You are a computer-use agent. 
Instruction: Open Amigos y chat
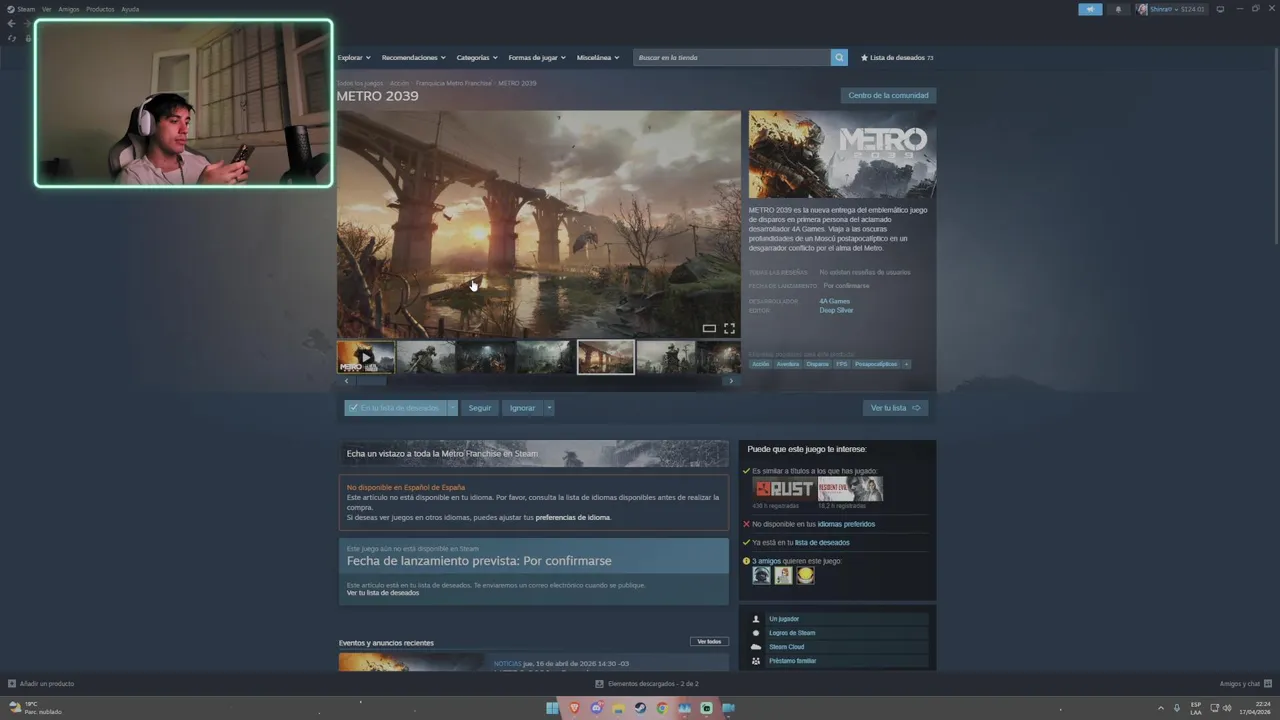pyautogui.click(x=1244, y=684)
